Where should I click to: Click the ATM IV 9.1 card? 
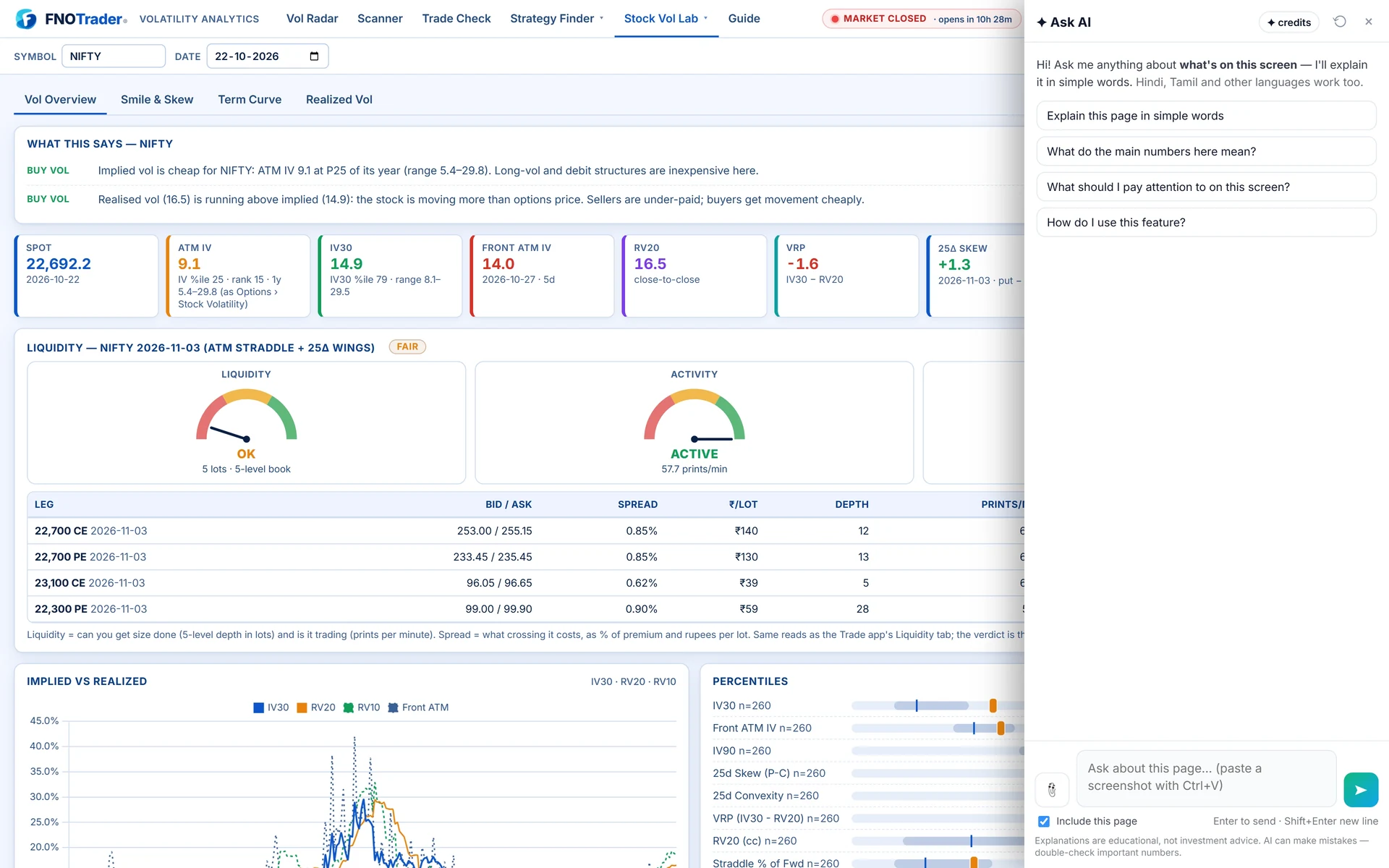tap(238, 276)
